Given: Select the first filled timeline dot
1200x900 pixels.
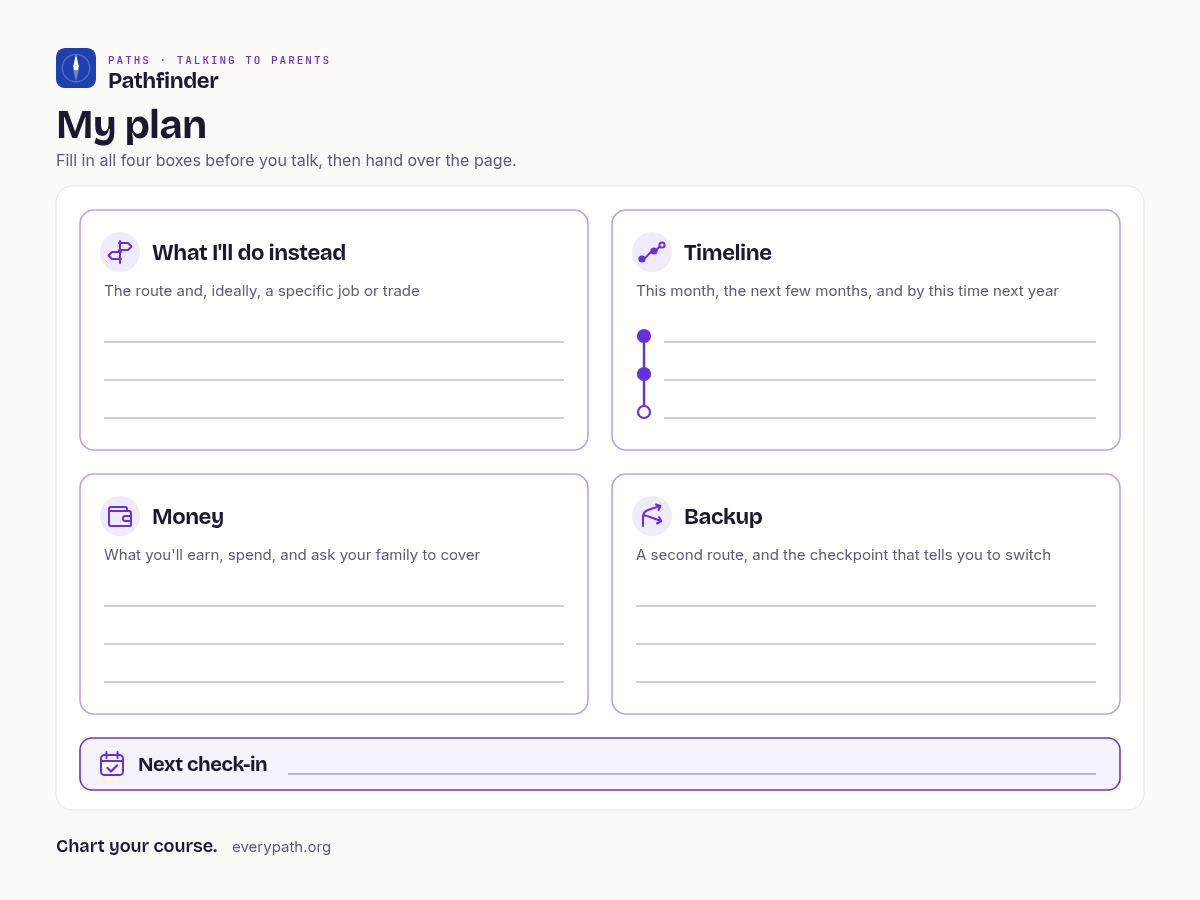Looking at the screenshot, I should click(644, 336).
